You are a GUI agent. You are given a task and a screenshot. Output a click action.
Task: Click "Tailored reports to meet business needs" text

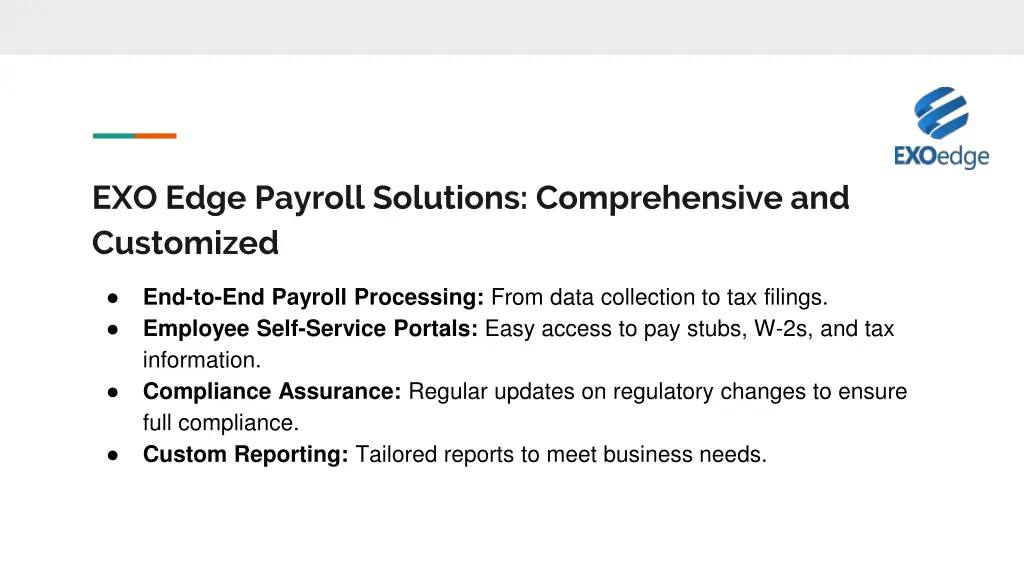click(561, 454)
